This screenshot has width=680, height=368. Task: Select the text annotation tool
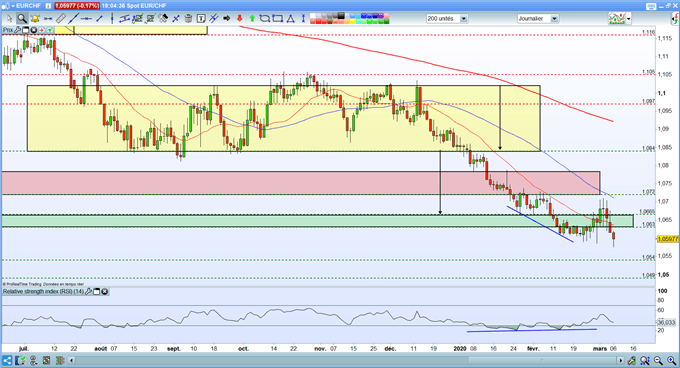coord(201,19)
